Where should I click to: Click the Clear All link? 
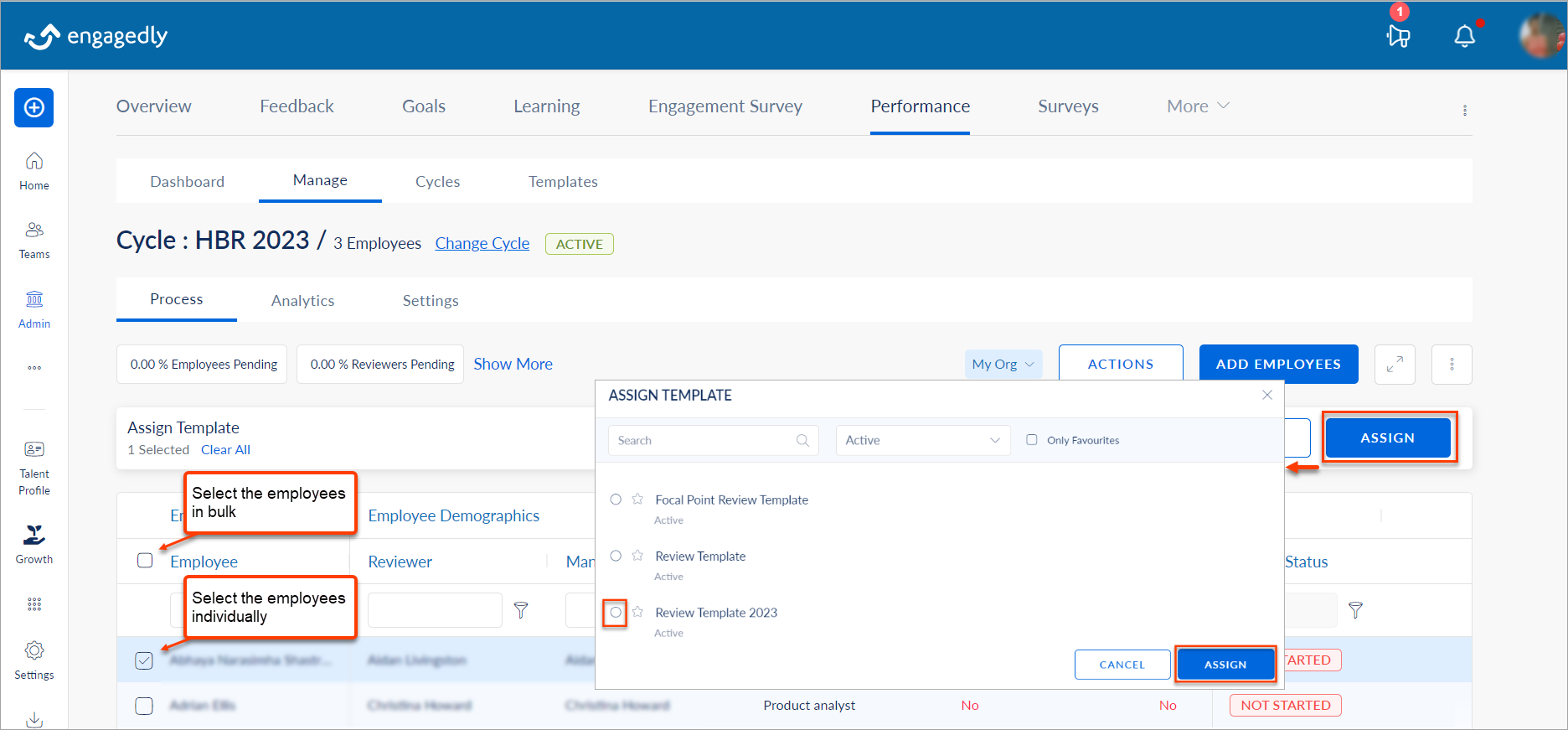pos(225,450)
